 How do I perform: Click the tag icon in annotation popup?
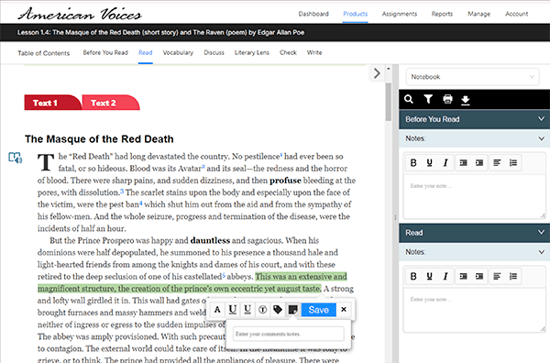coord(277,310)
